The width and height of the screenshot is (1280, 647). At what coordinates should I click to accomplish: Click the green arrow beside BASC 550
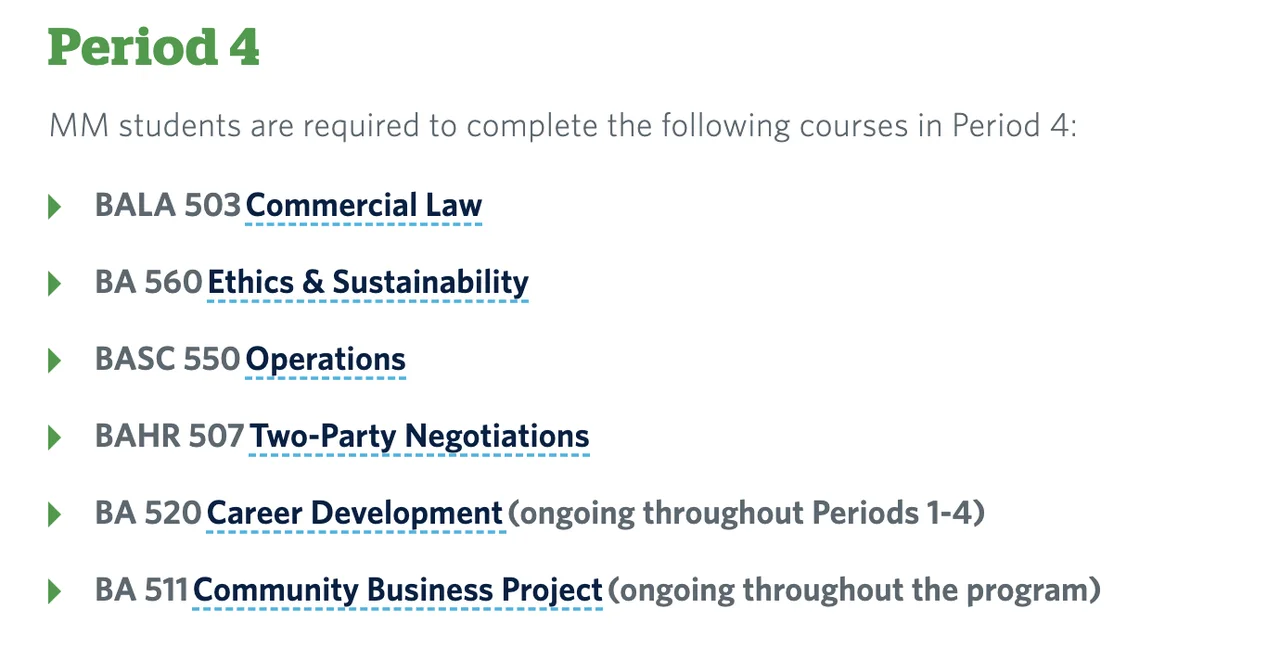coord(55,361)
